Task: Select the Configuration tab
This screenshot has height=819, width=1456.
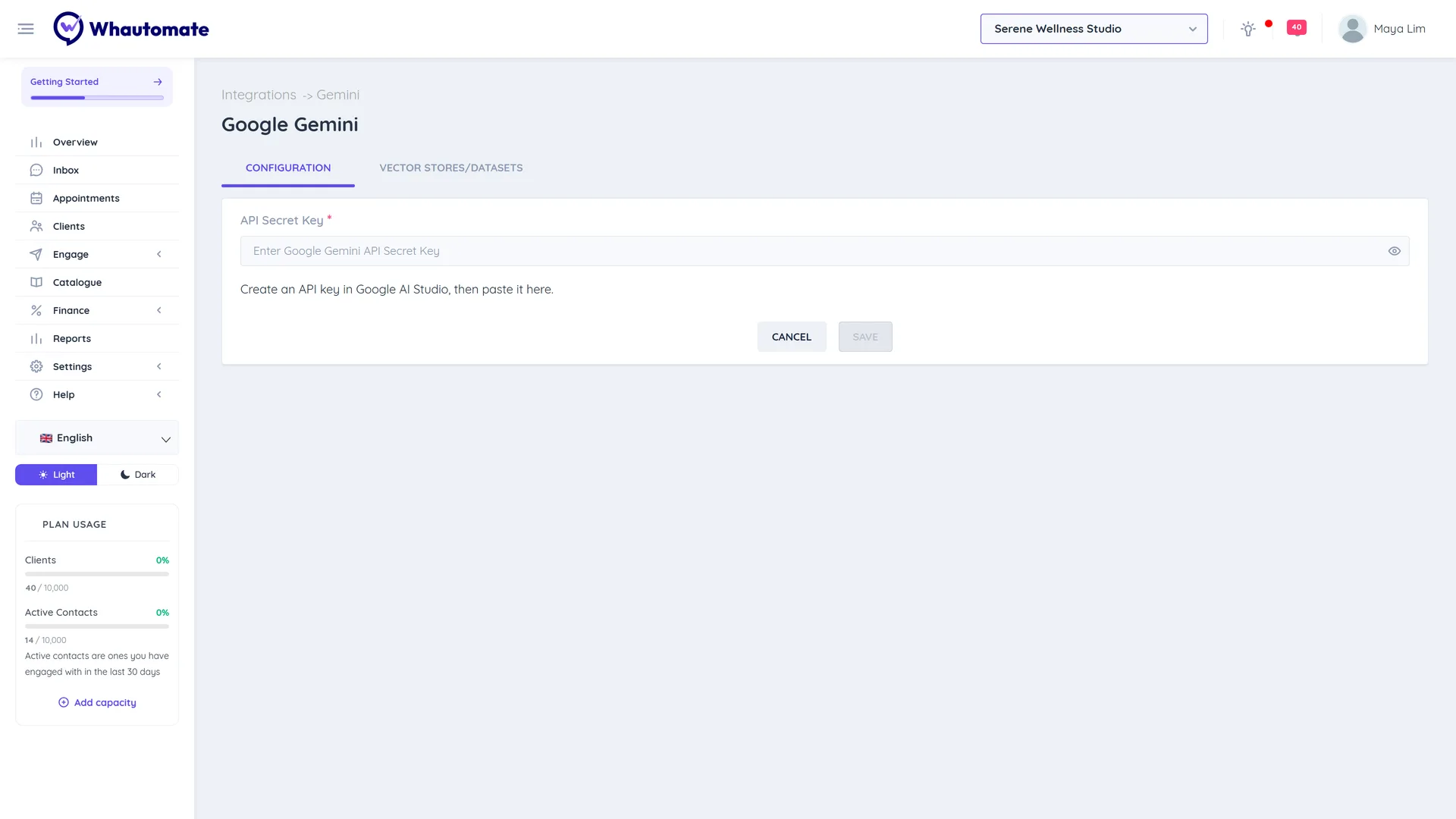Action: tap(288, 168)
